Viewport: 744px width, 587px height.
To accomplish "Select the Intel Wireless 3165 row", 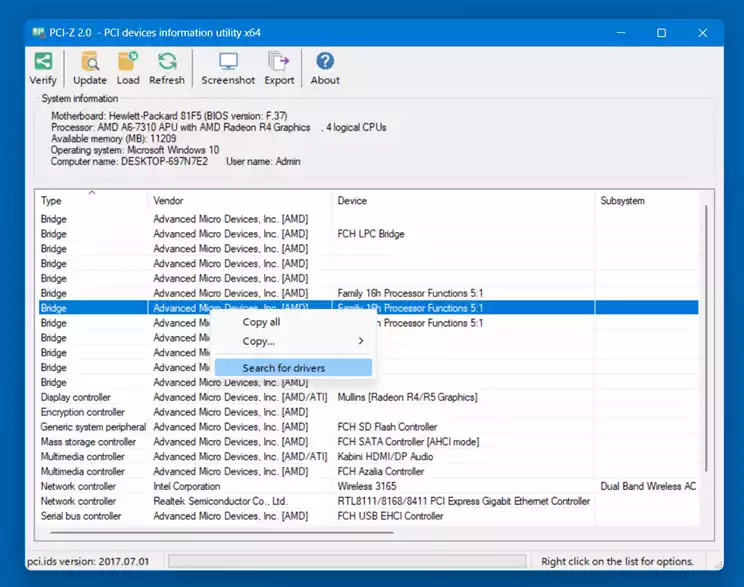I will click(x=368, y=486).
